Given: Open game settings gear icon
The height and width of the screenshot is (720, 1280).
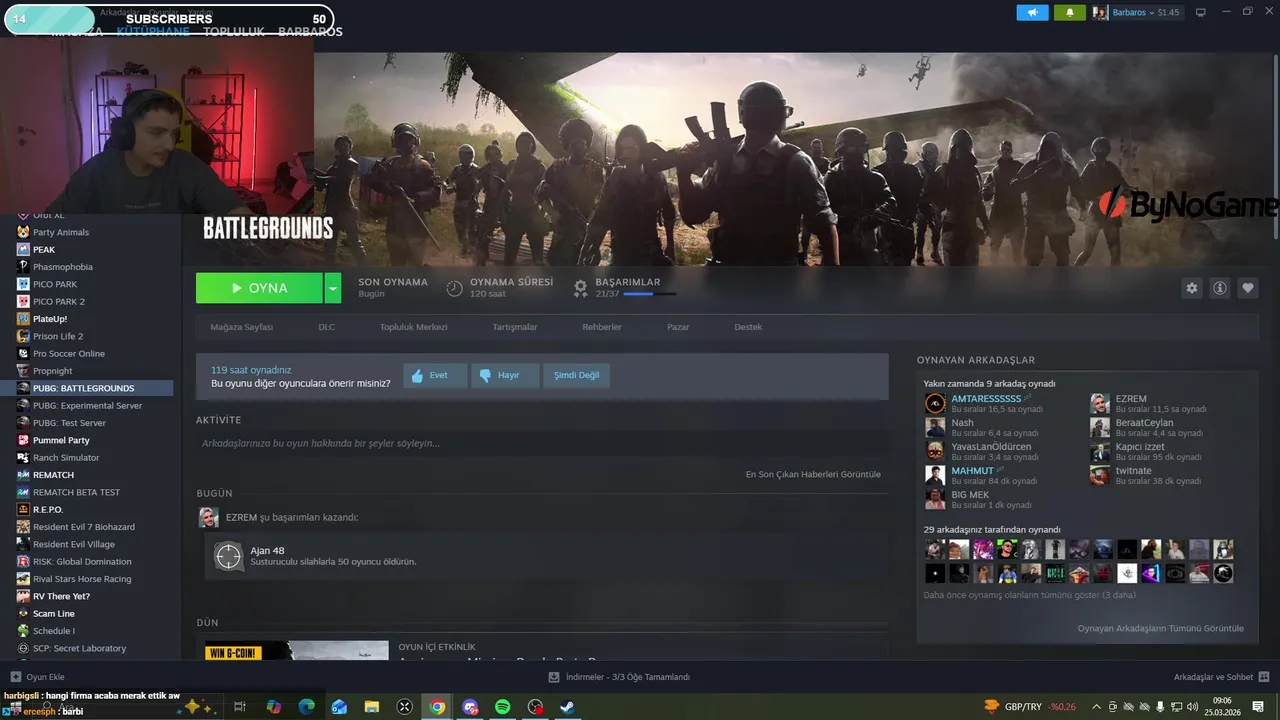Looking at the screenshot, I should tap(1191, 288).
